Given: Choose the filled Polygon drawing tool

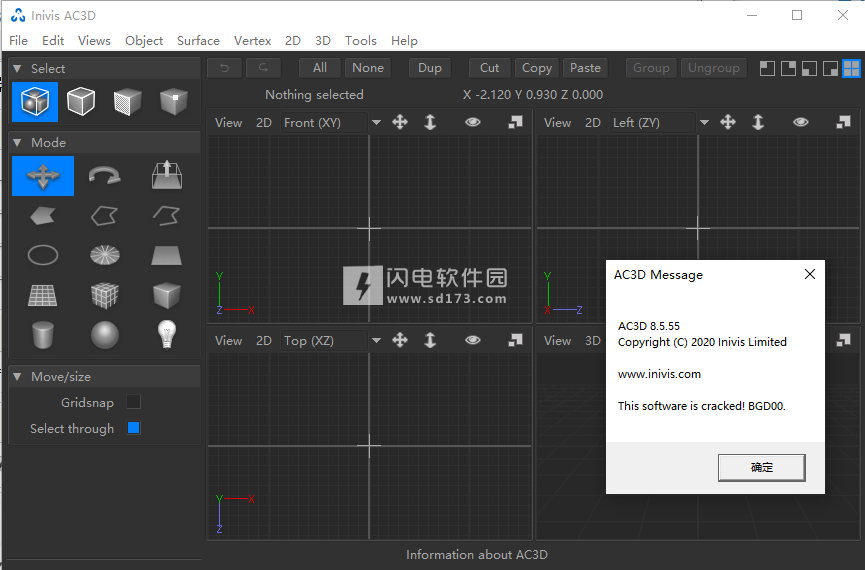Looking at the screenshot, I should [42, 216].
